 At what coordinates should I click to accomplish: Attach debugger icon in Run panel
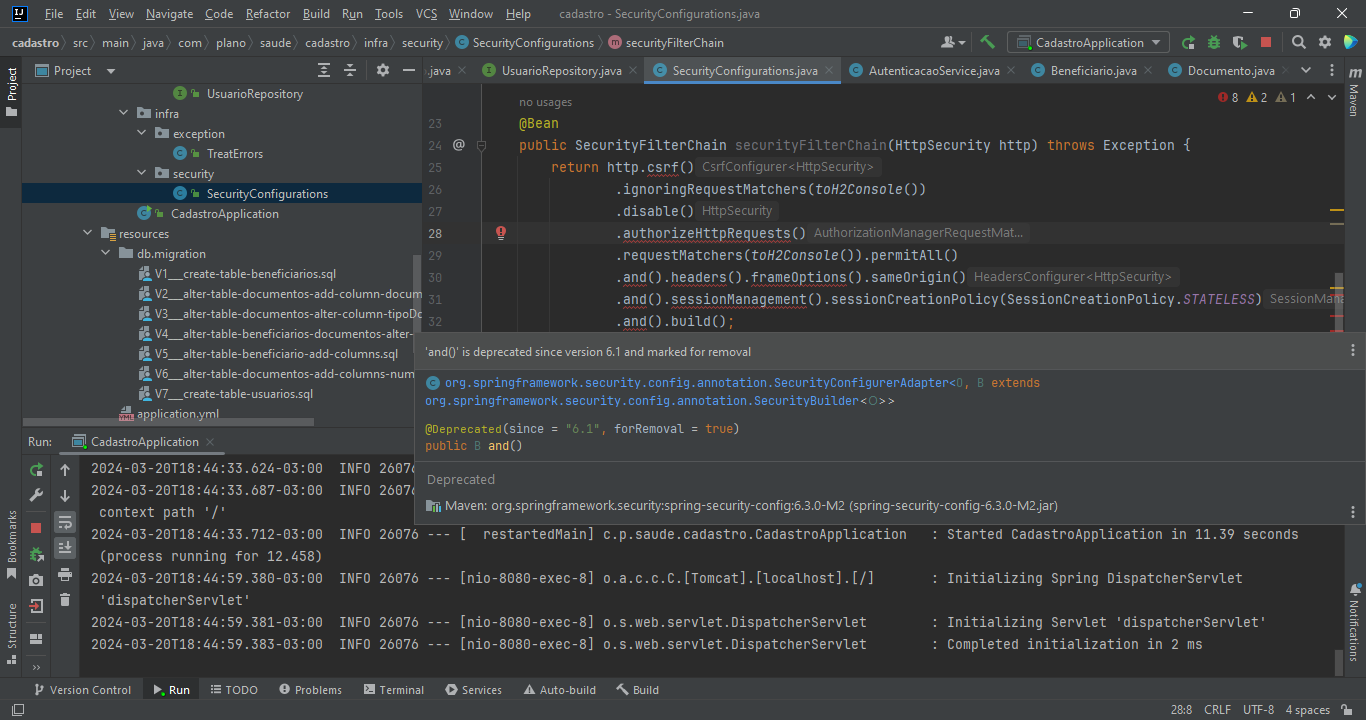coord(36,553)
